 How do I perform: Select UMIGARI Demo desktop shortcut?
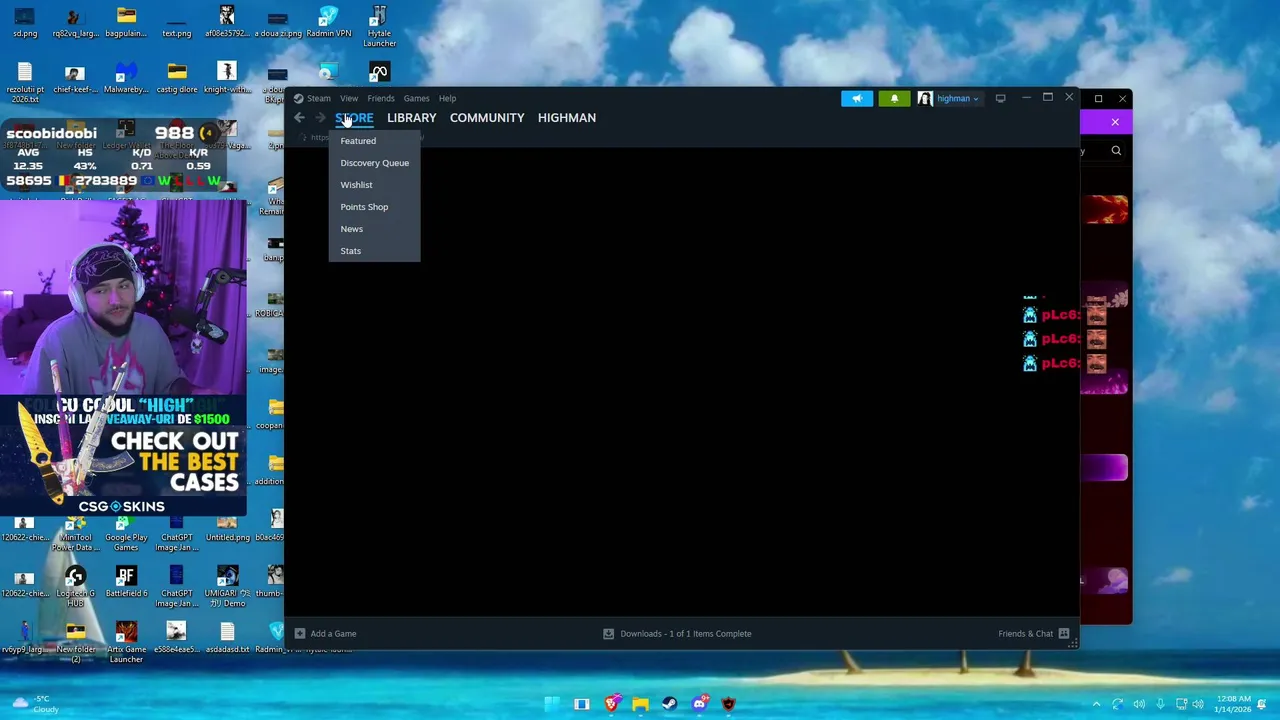[227, 588]
